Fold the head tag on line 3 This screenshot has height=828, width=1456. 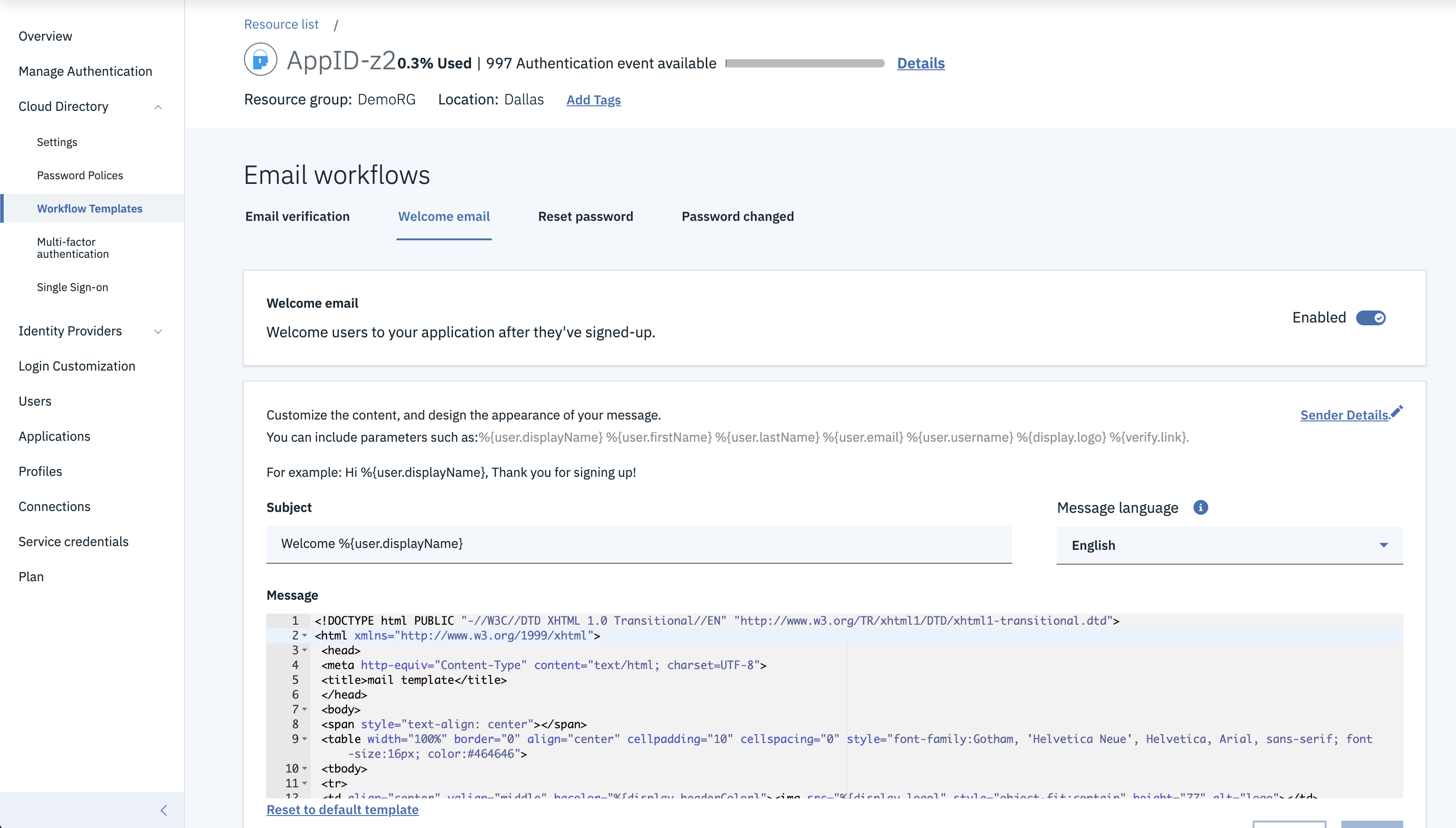(x=305, y=651)
